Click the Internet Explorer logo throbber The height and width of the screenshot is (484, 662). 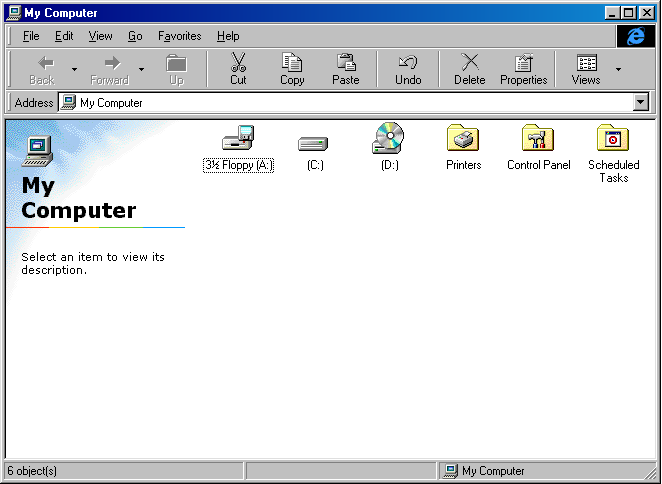point(635,36)
